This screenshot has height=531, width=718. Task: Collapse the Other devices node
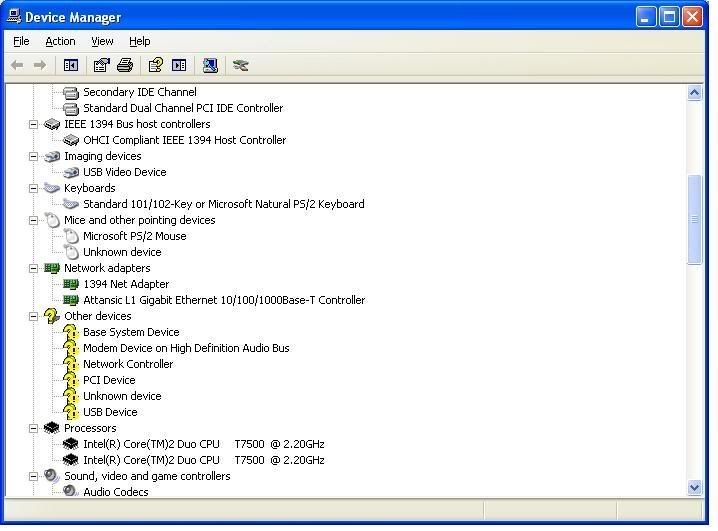[33, 316]
